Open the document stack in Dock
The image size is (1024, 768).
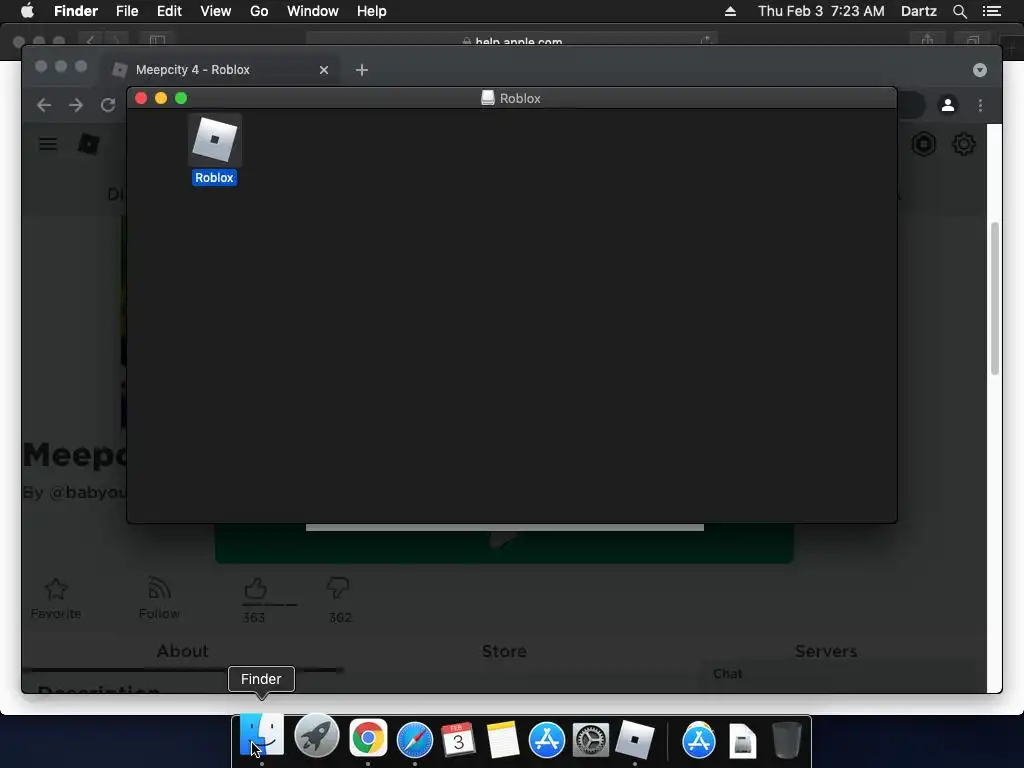pos(743,741)
